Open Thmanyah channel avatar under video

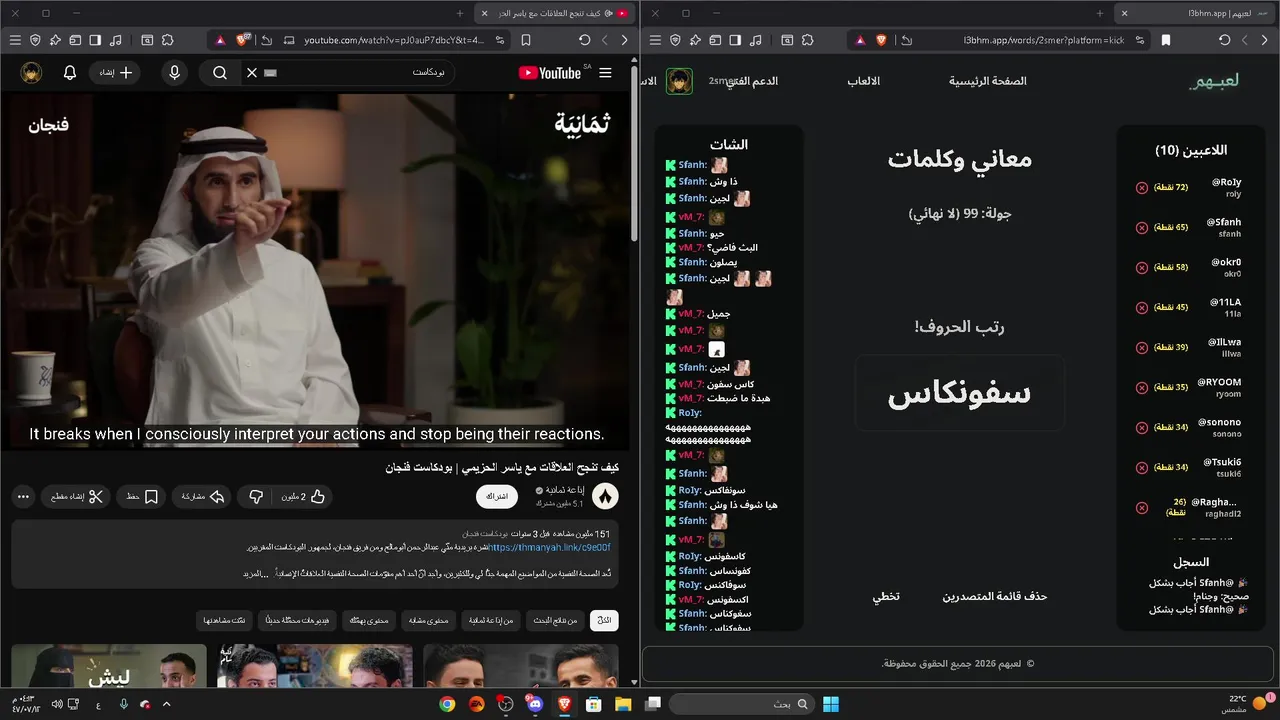pyautogui.click(x=605, y=497)
